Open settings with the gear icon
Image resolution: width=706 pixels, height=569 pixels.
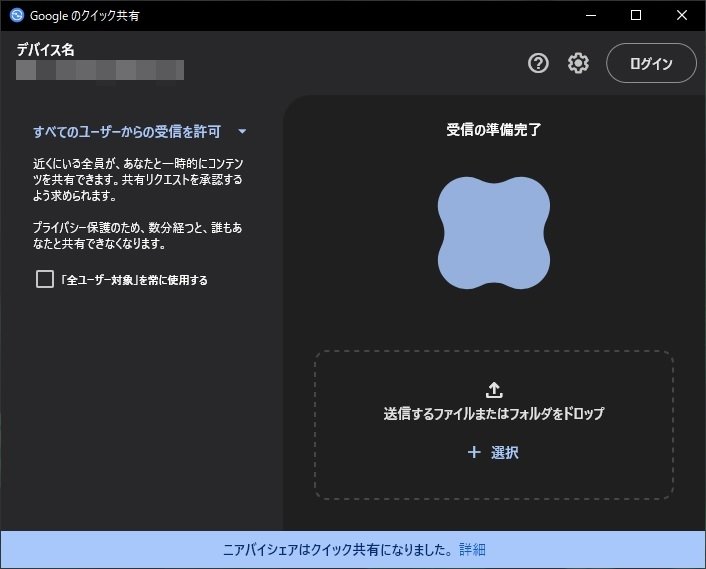578,63
